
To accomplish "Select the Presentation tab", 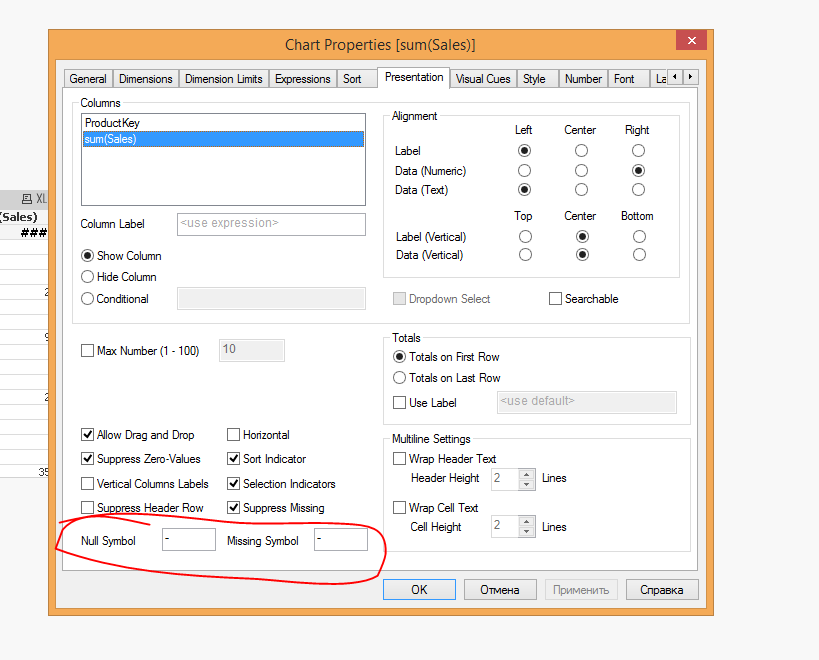I will point(414,77).
